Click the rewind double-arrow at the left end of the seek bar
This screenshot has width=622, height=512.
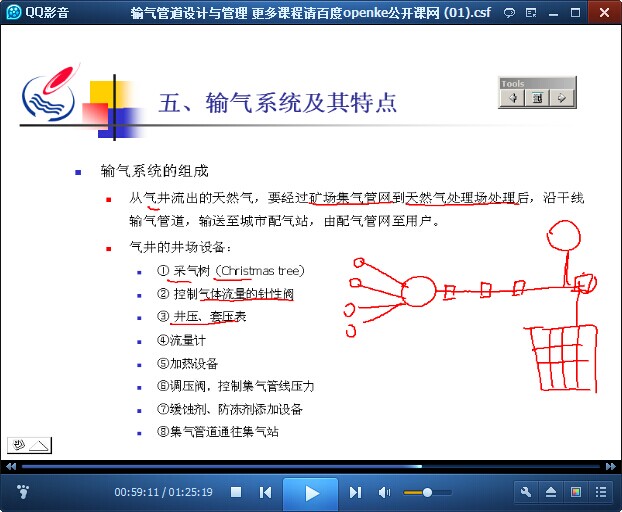coord(11,466)
